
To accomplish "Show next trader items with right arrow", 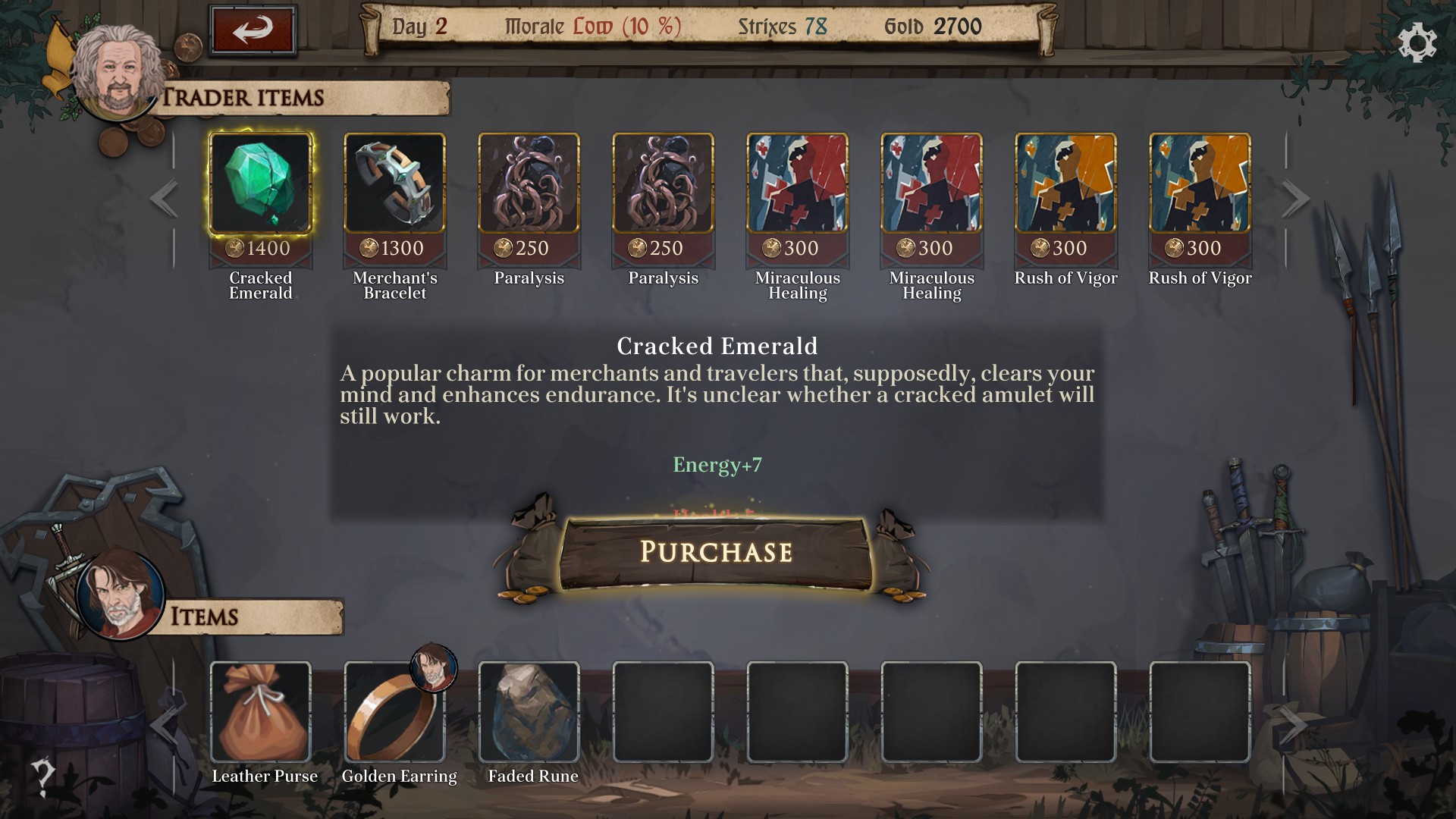I will (1295, 199).
